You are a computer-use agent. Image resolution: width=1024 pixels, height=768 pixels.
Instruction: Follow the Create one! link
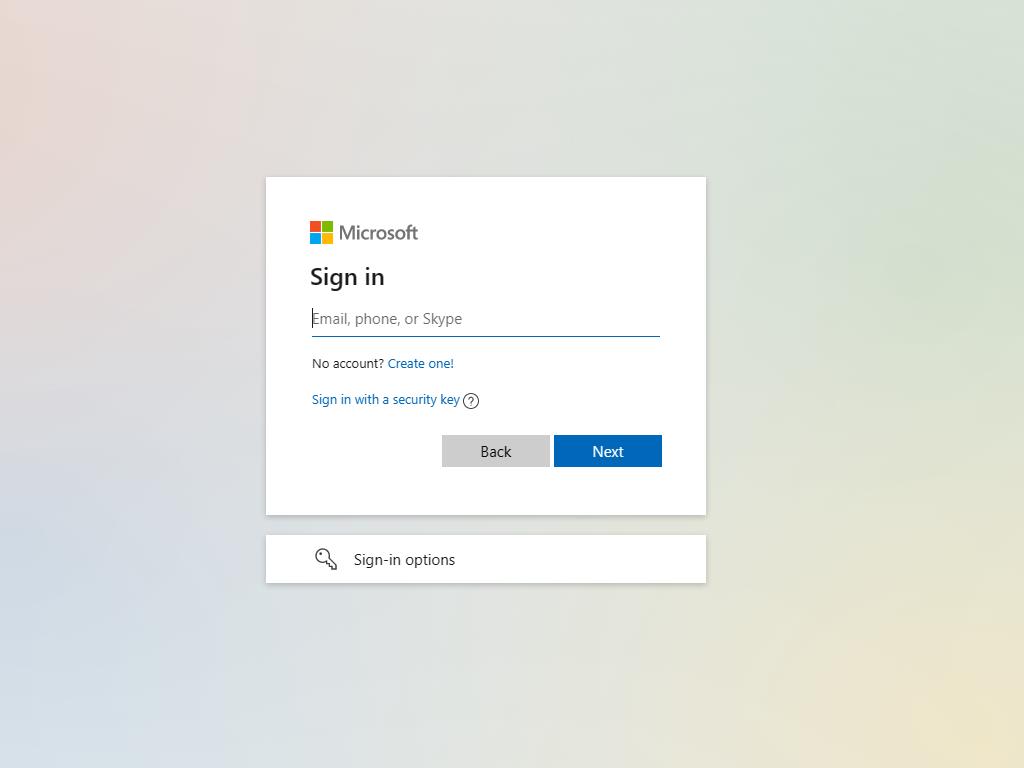click(421, 364)
